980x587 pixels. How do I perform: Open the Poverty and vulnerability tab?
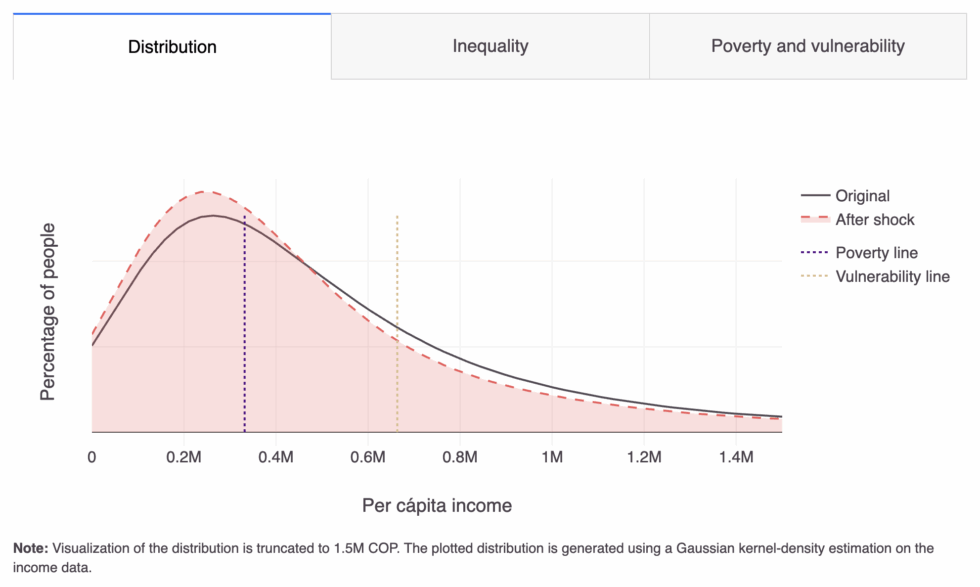[808, 46]
